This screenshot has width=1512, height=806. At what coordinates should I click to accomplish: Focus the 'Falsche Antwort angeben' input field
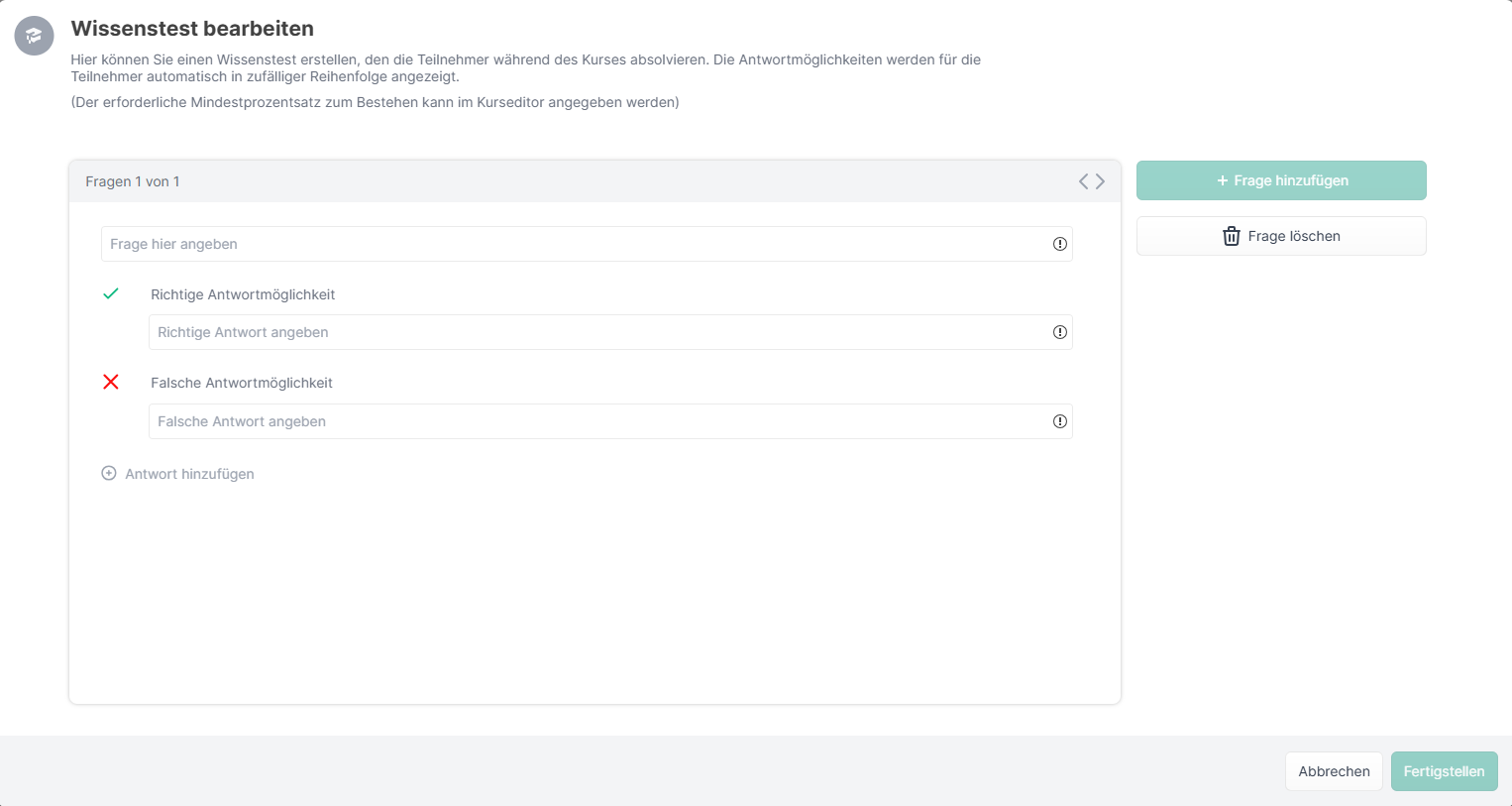(594, 421)
